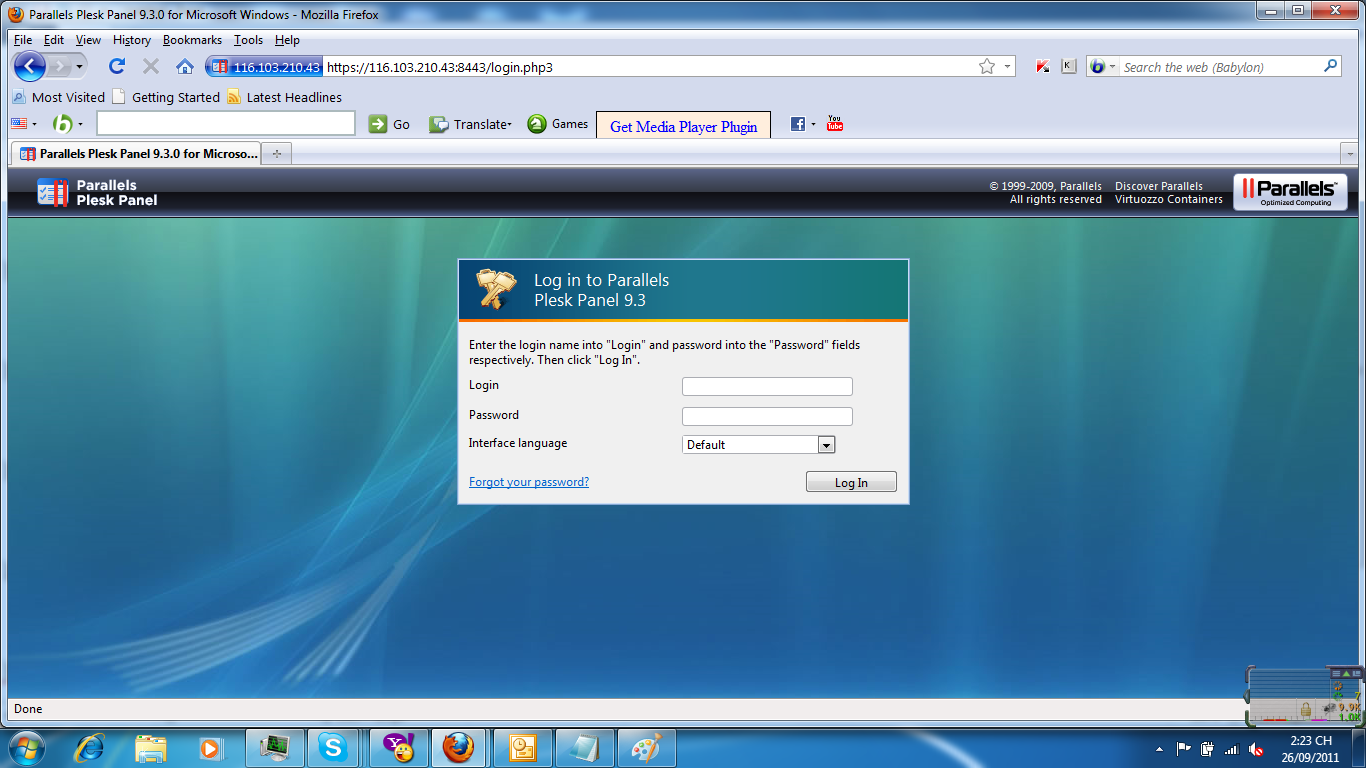Open the Translate dropdown in toolbar
The image size is (1366, 768).
471,124
